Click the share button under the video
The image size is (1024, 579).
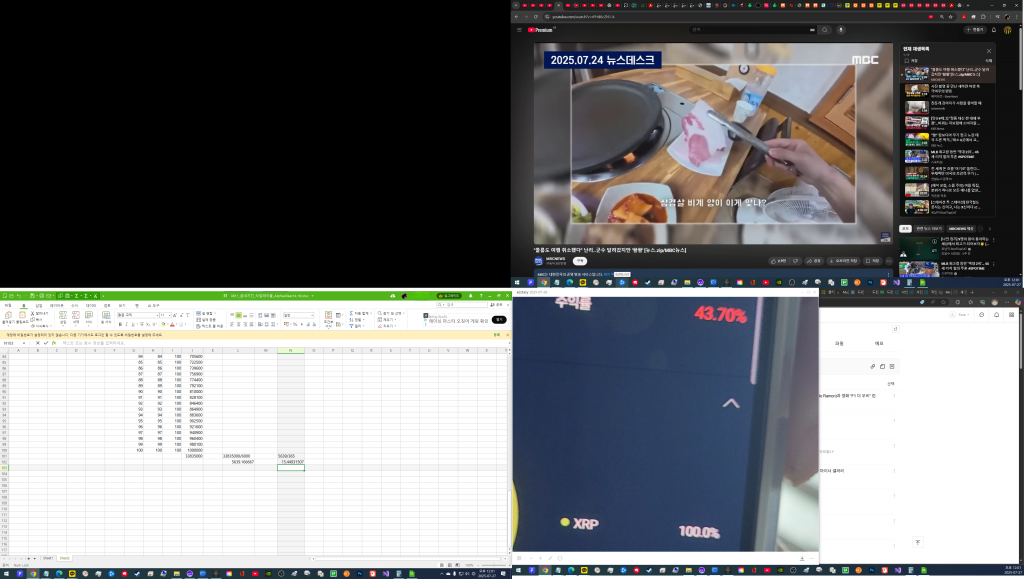(816, 261)
